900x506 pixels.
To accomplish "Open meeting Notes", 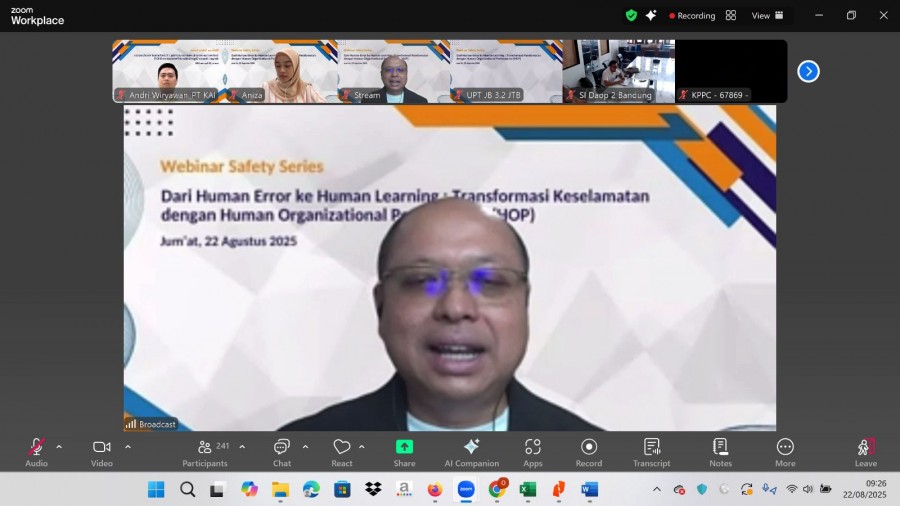I will (720, 452).
